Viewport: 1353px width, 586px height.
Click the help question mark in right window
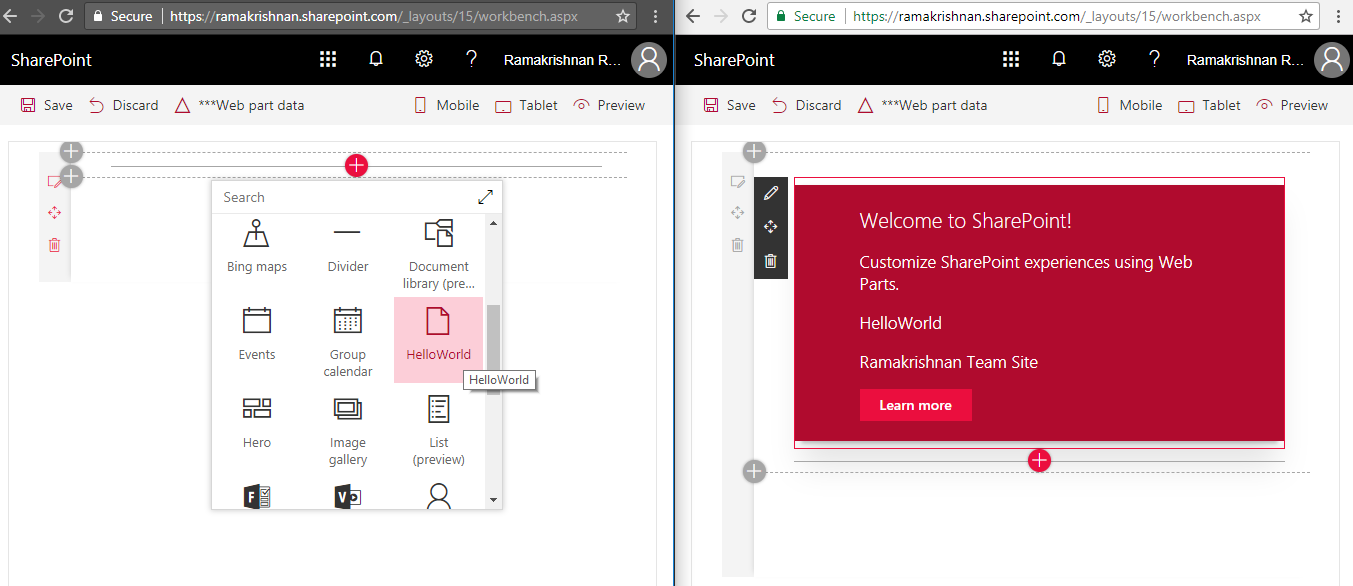click(x=1155, y=59)
